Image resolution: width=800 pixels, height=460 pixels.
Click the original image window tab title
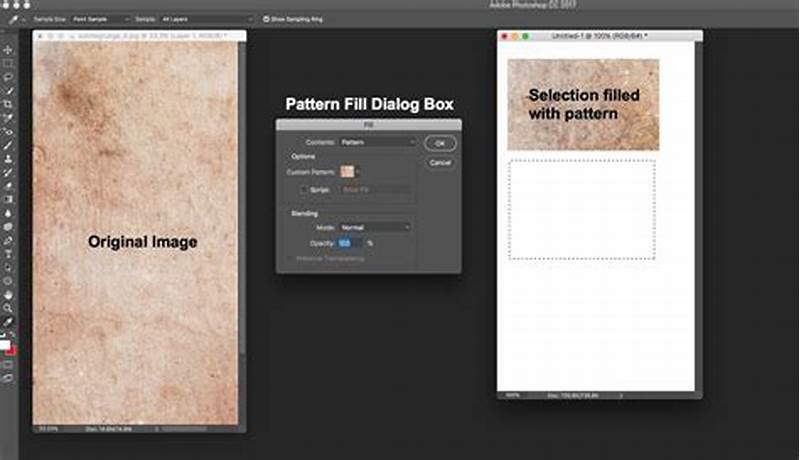pos(149,36)
